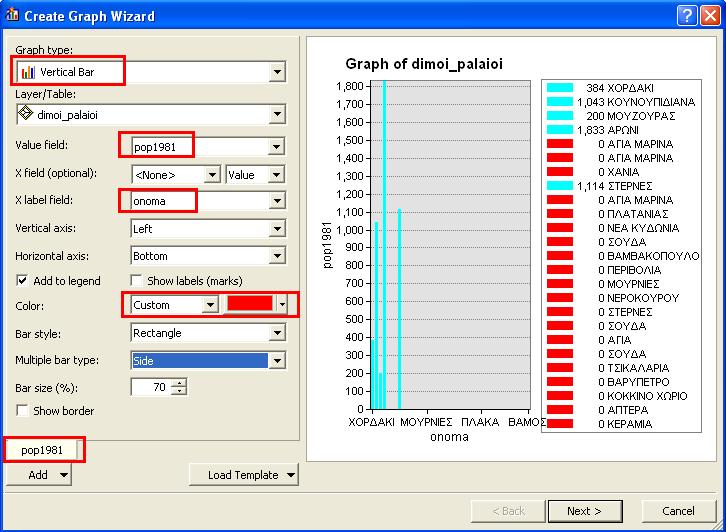The image size is (726, 532).
Task: Decrease Bar size with down arrow
Action: 179,391
